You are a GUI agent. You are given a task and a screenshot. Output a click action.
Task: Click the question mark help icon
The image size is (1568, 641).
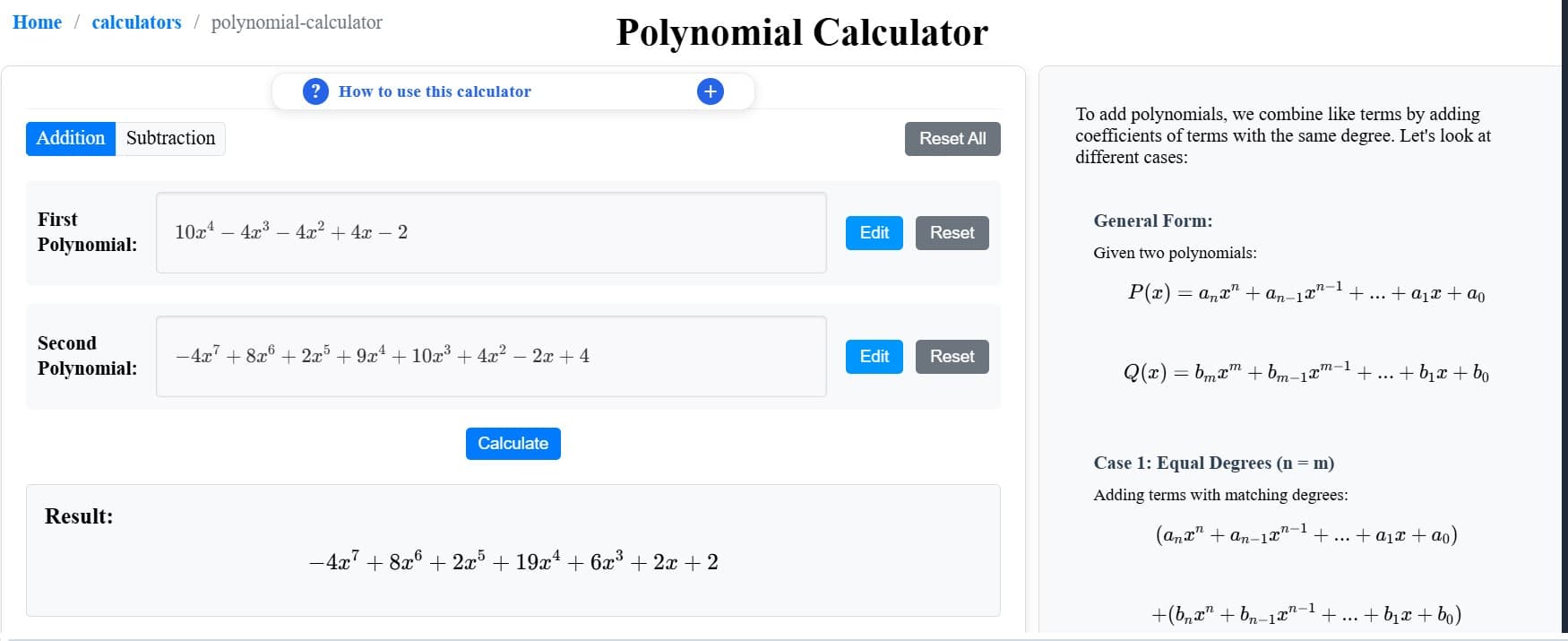315,91
